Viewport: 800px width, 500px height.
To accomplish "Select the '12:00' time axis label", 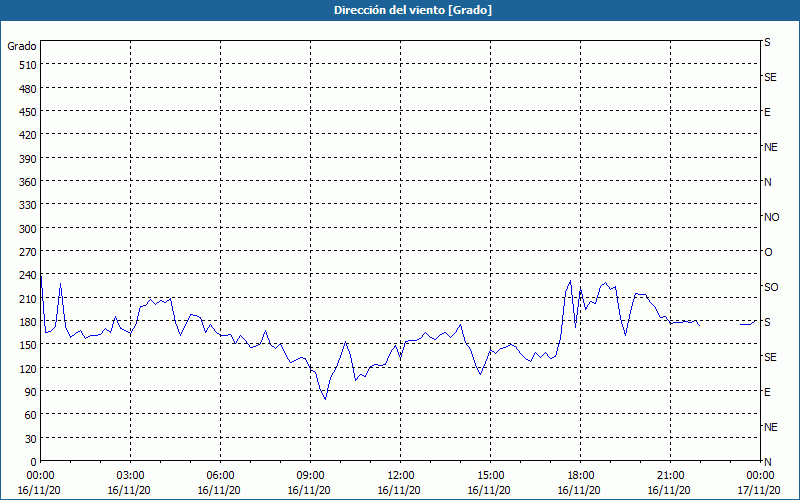I will pyautogui.click(x=401, y=476).
